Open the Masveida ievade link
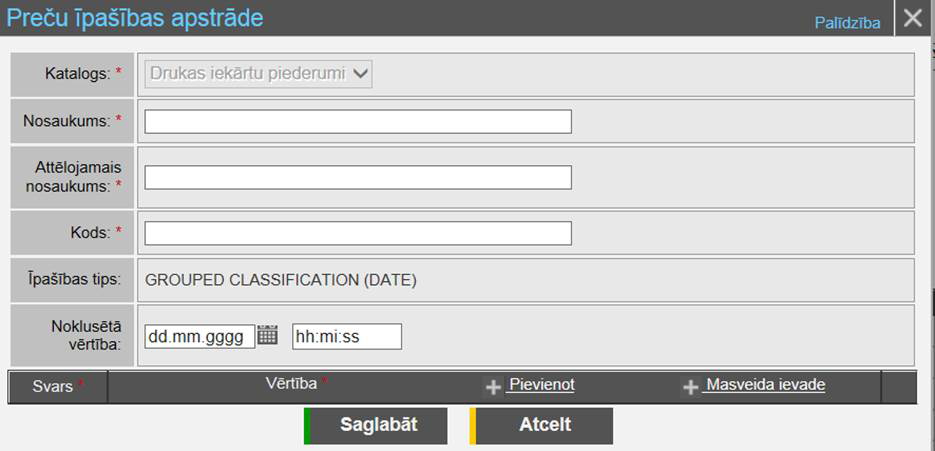The height and width of the screenshot is (451, 935). coord(764,385)
